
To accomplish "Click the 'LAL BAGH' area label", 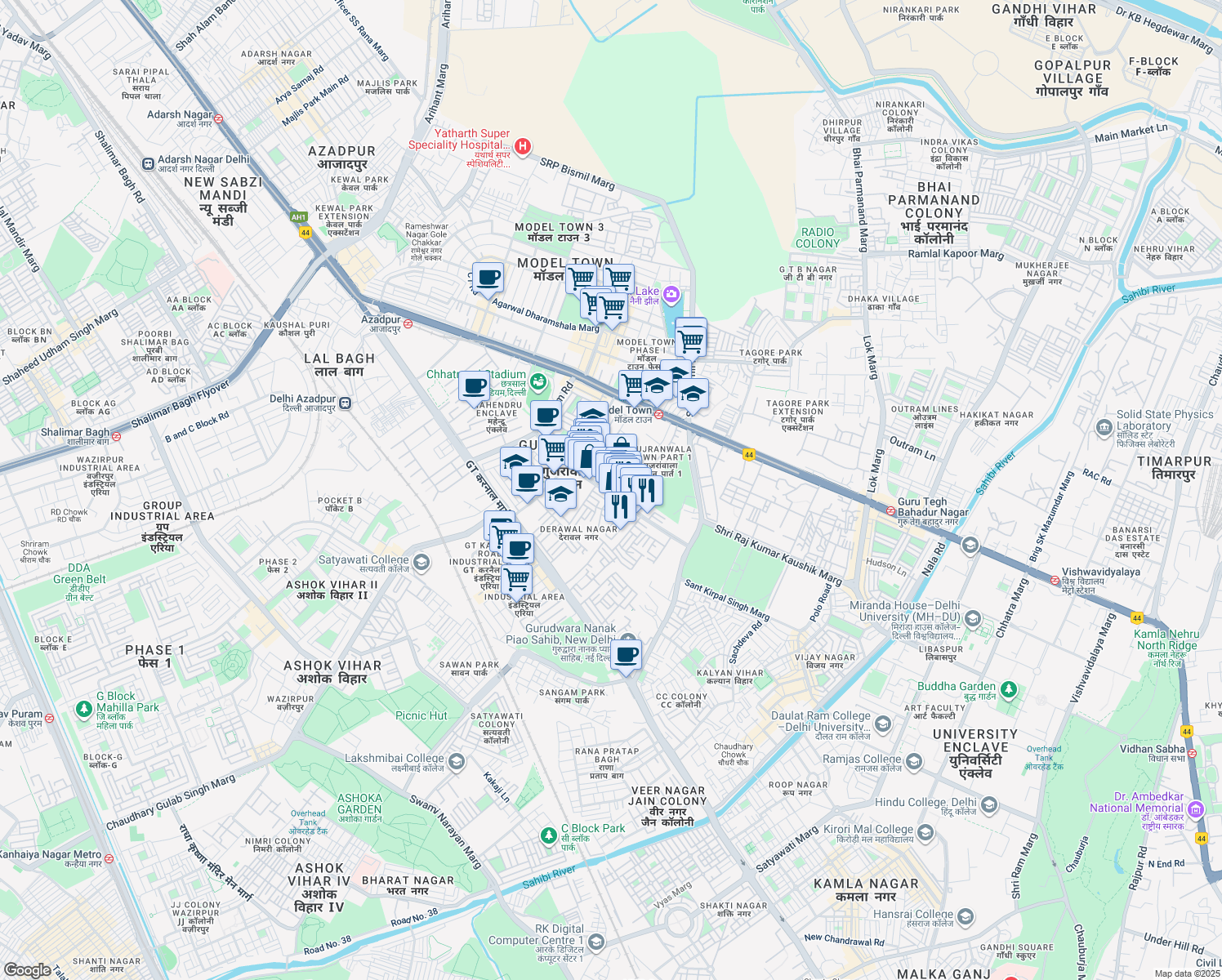I will tap(339, 359).
